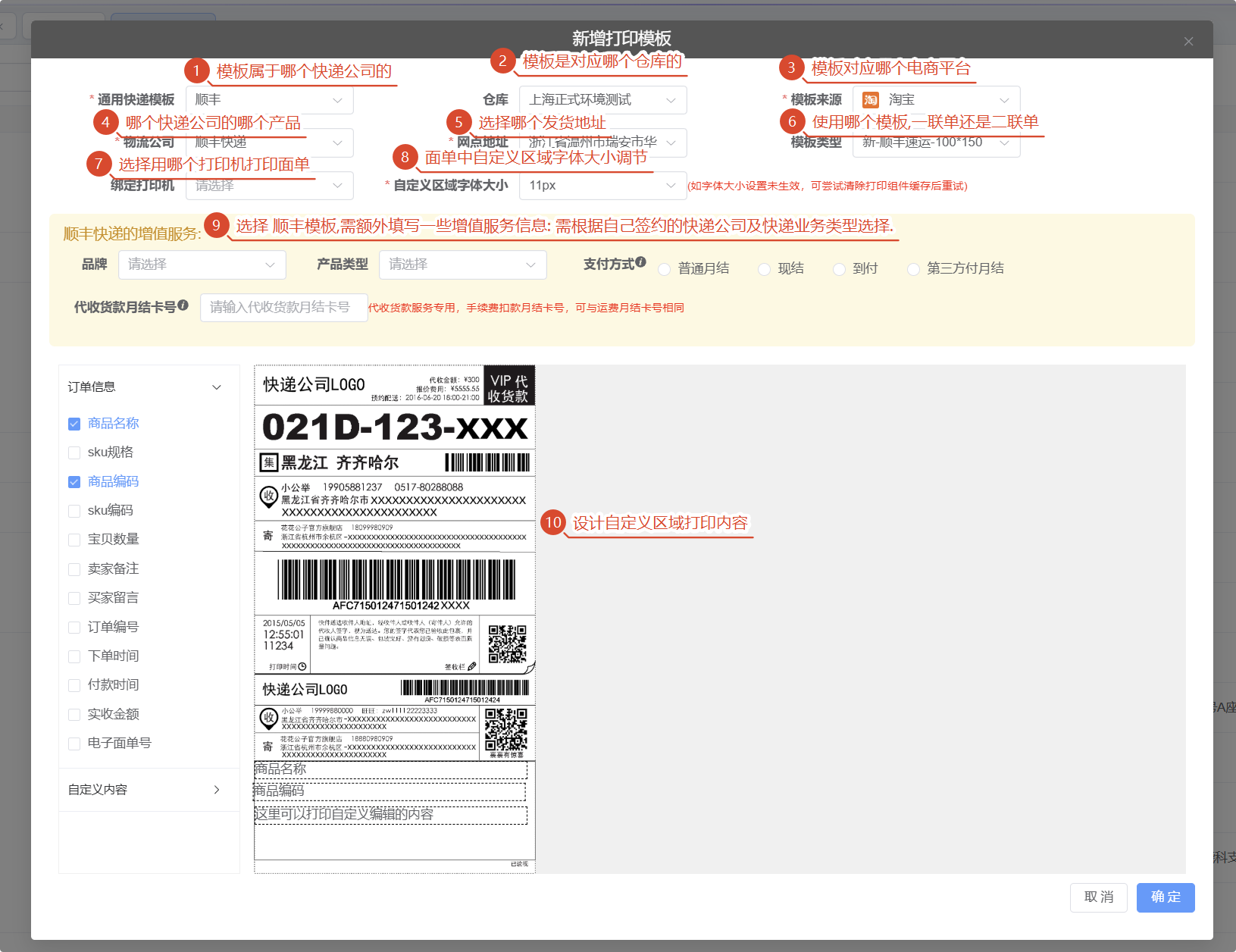Check the 宝贝数量 checkbox
The height and width of the screenshot is (952, 1236).
point(74,540)
